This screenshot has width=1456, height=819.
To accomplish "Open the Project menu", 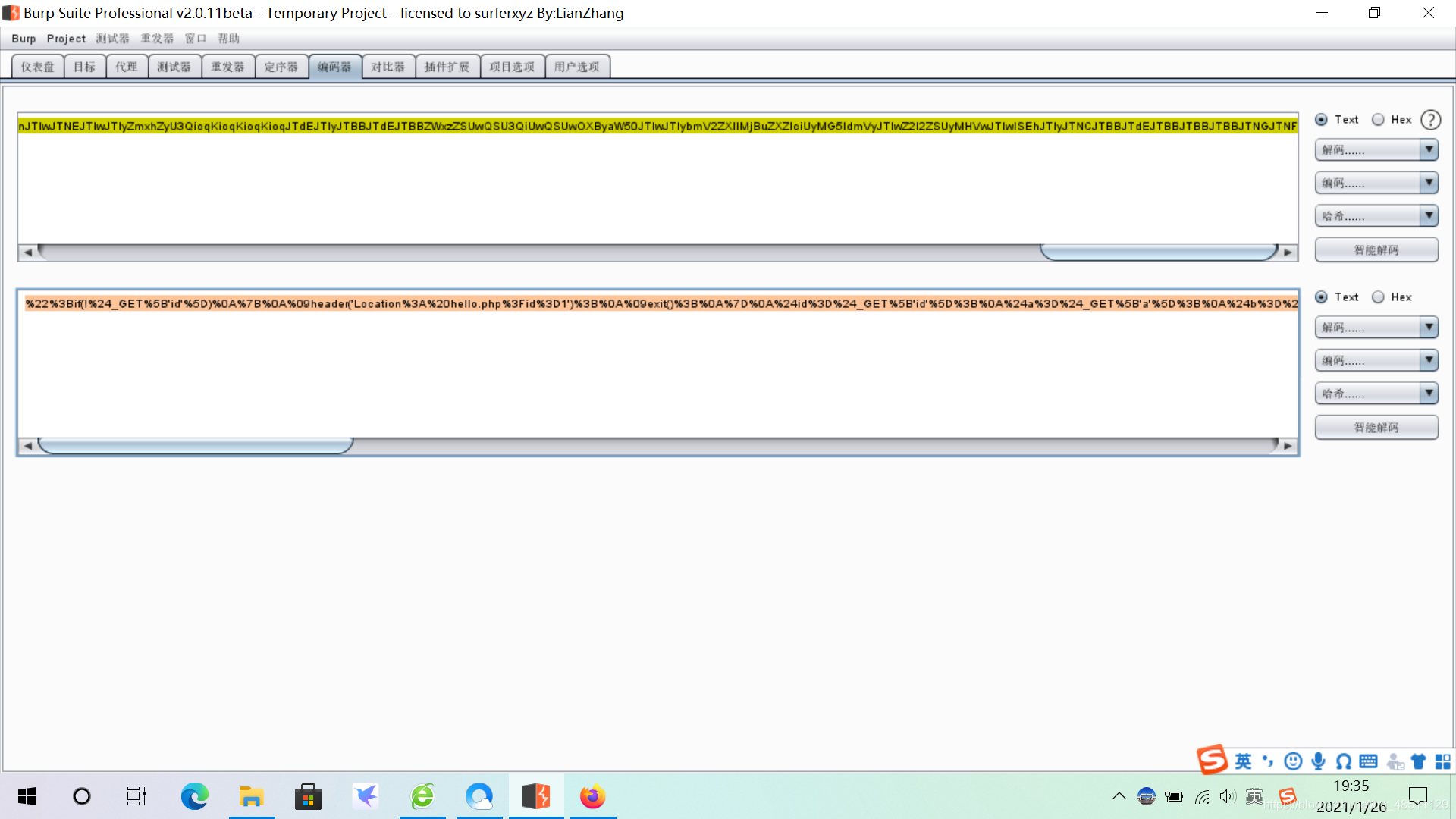I will 66,39.
